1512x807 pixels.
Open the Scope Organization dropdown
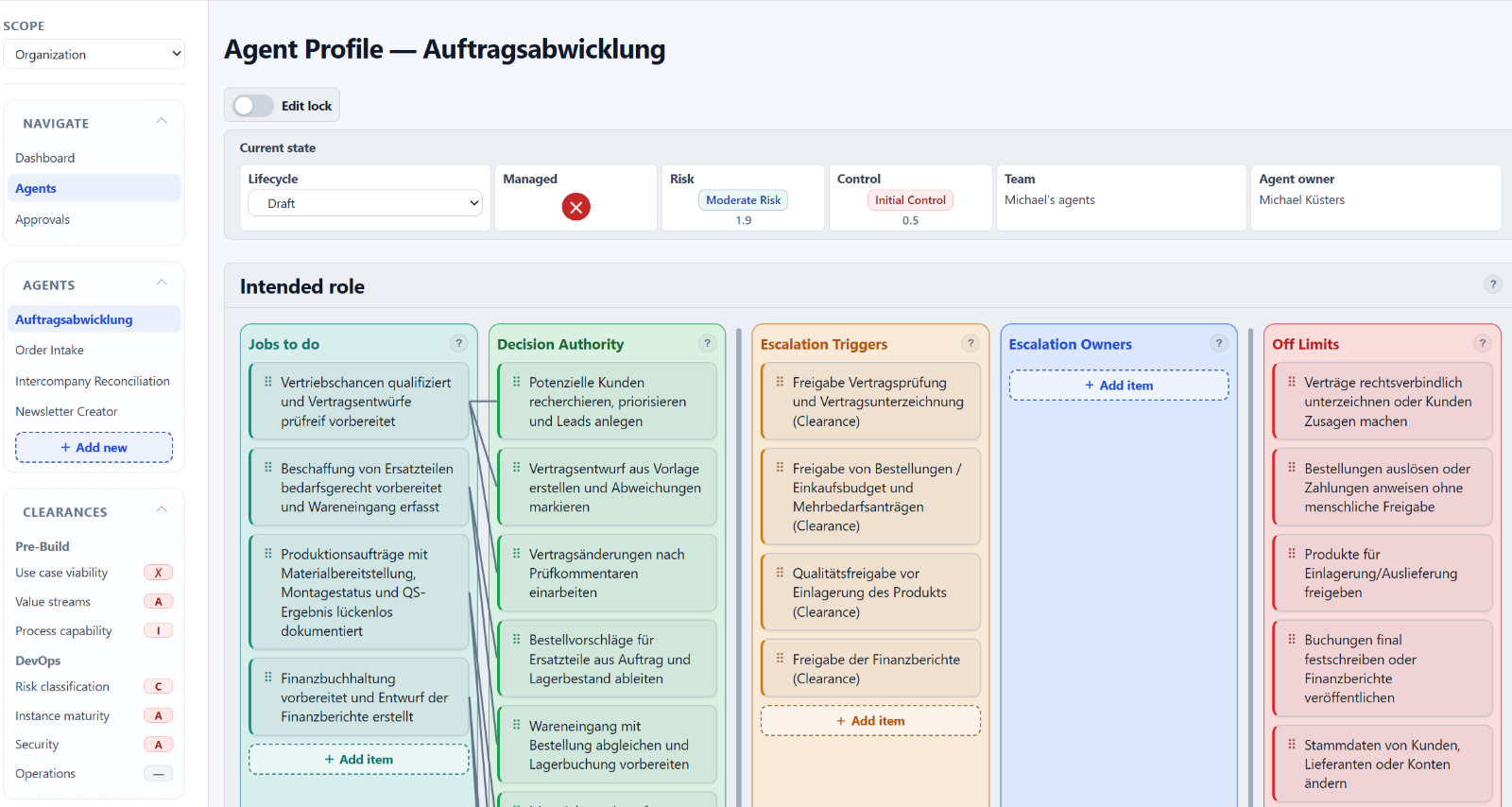coord(94,54)
